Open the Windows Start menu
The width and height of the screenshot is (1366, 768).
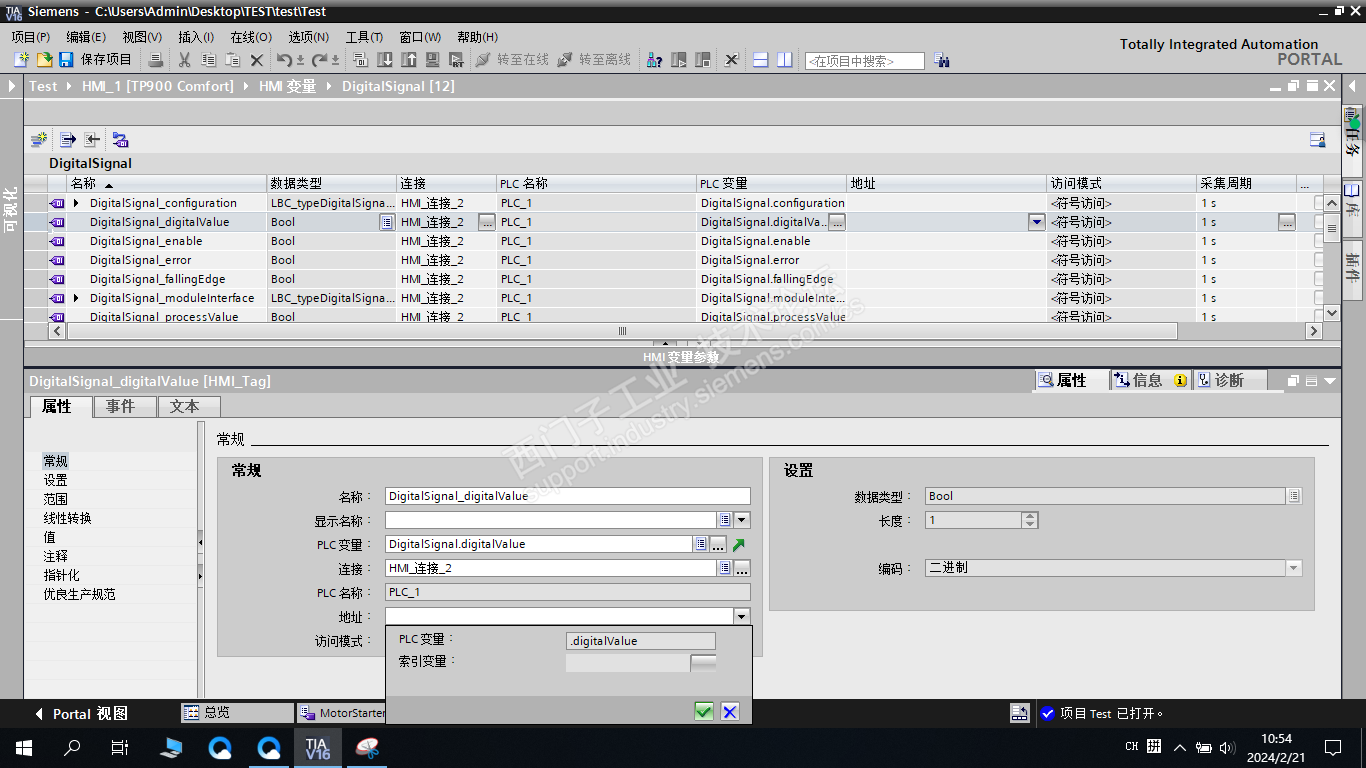(x=23, y=747)
